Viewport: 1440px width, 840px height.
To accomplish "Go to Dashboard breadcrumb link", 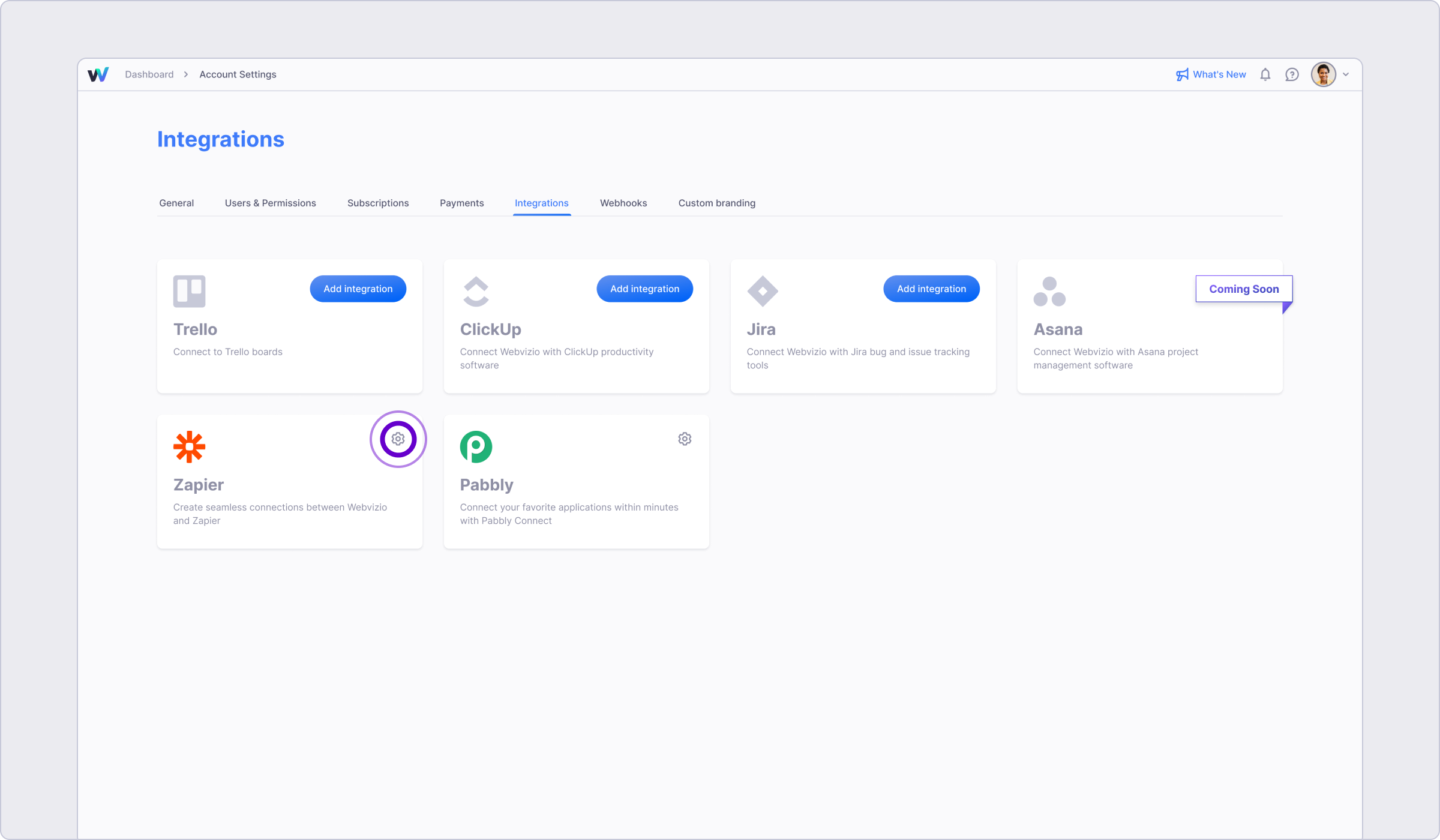I will pyautogui.click(x=149, y=74).
